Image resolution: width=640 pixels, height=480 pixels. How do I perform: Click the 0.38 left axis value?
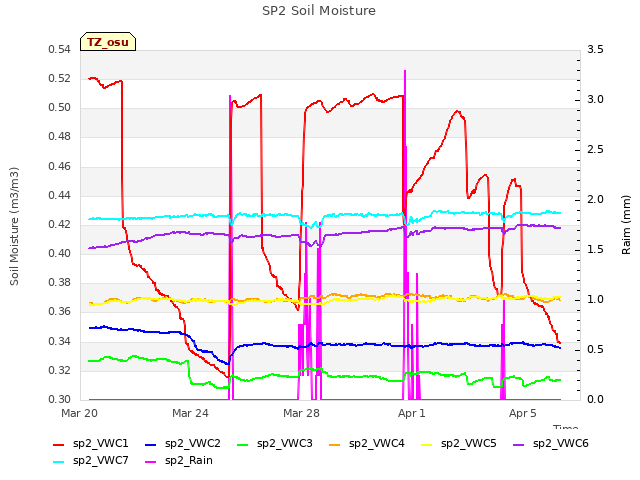click(60, 283)
